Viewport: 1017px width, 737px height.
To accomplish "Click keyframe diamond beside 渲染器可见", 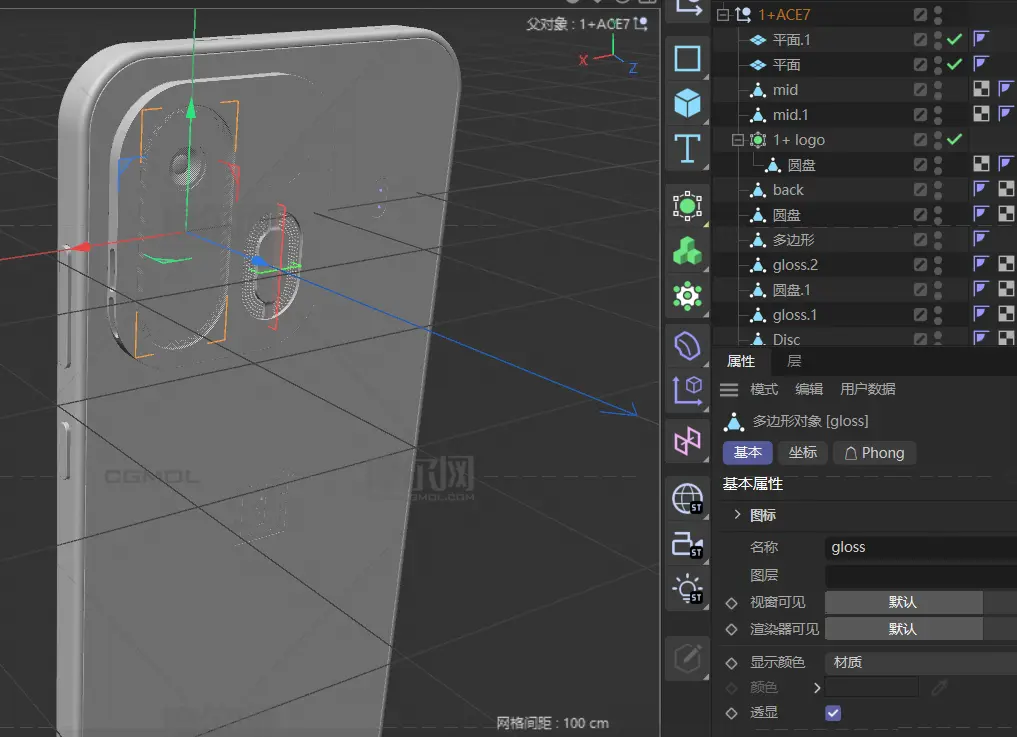I will pos(732,630).
